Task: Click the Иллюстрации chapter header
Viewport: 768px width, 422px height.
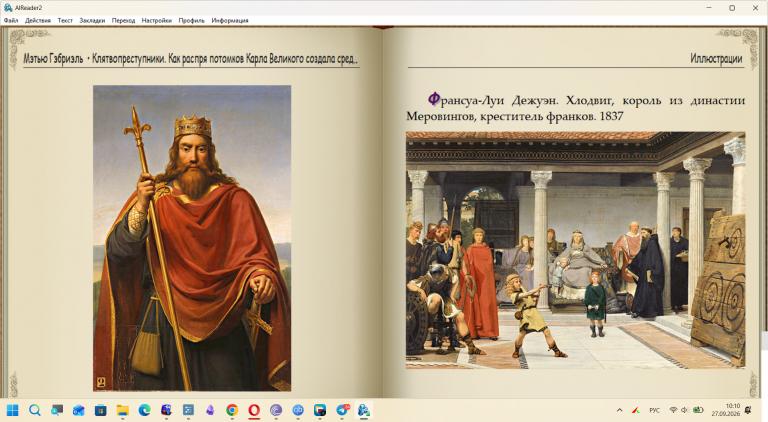Action: 716,58
